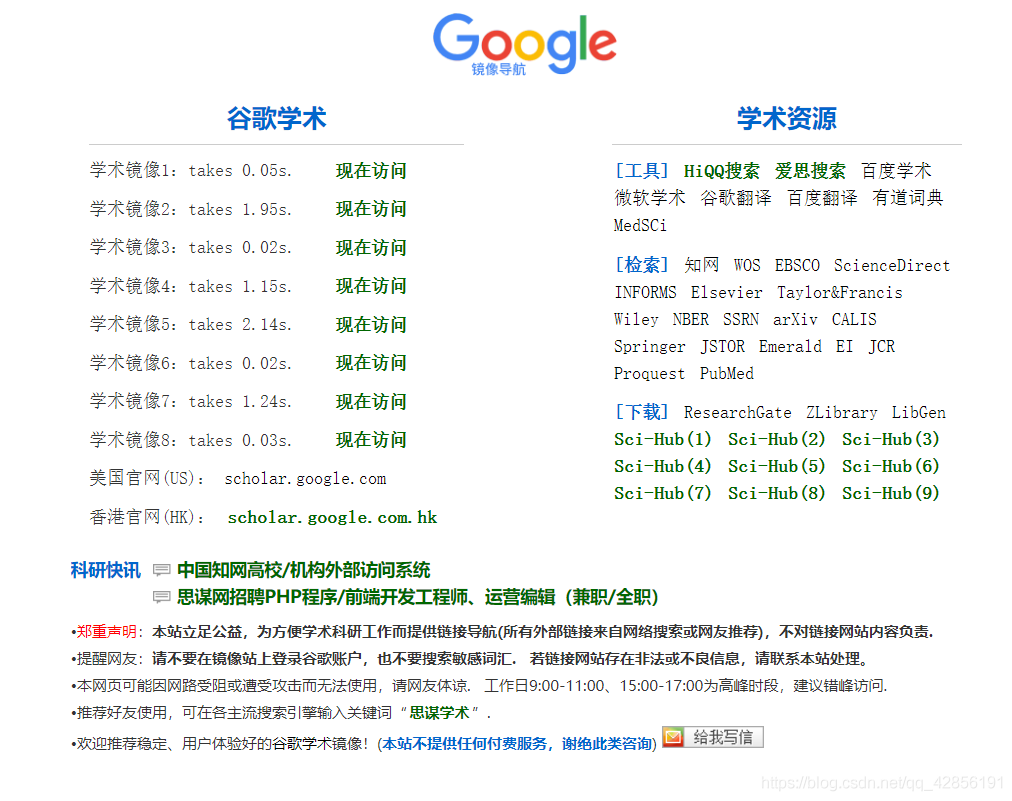Screen dimensions: 1012x801
Task: Visit 学术镜像8 via 现在访问
Action: (371, 440)
